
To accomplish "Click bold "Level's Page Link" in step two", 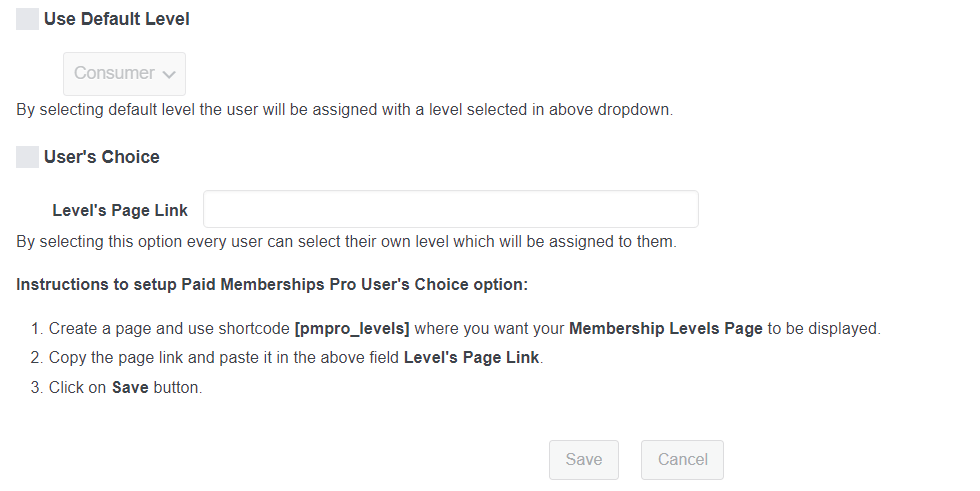I will [472, 358].
